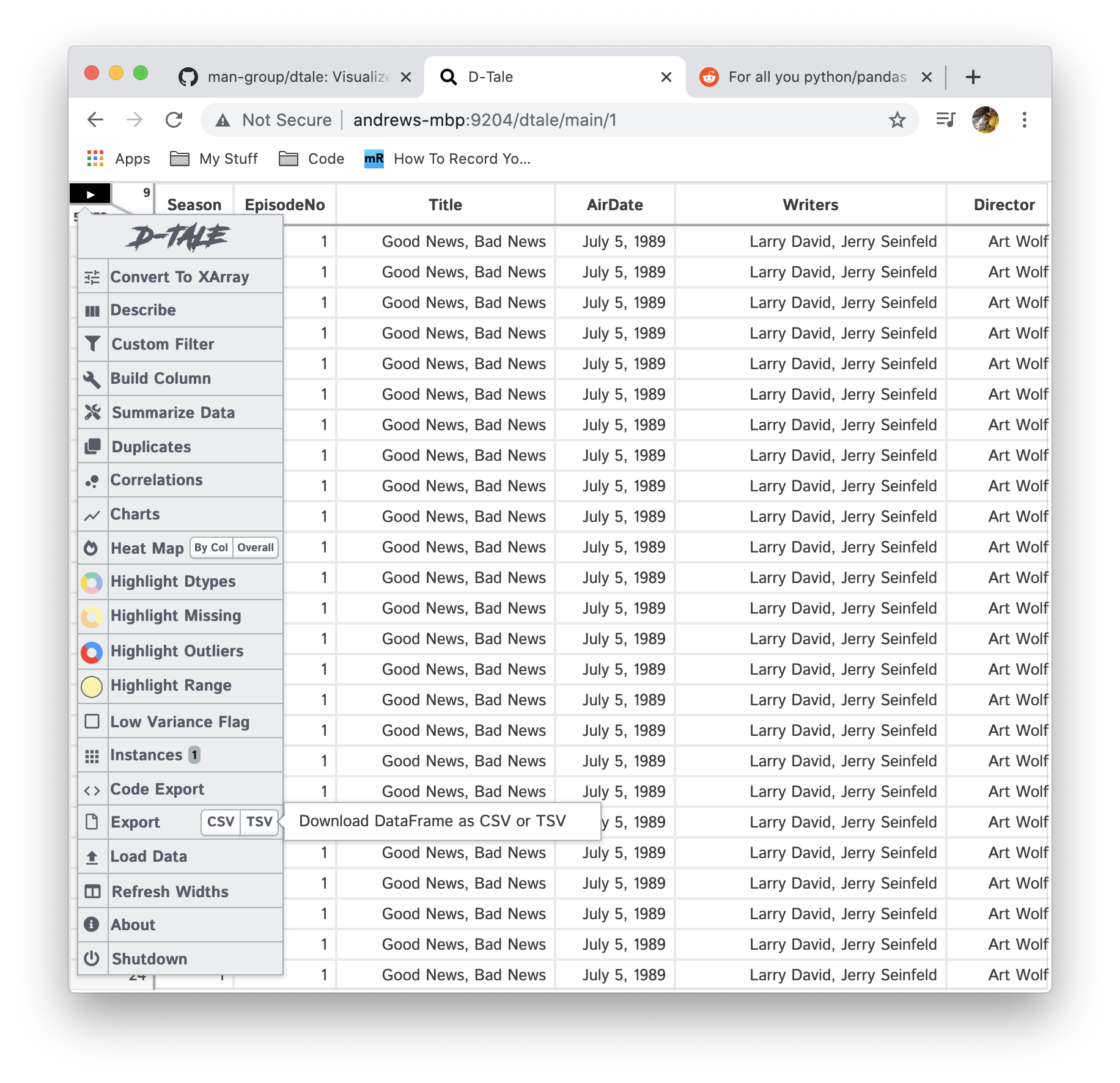Open Describe from the menu
Image resolution: width=1120 pixels, height=1083 pixels.
click(181, 310)
